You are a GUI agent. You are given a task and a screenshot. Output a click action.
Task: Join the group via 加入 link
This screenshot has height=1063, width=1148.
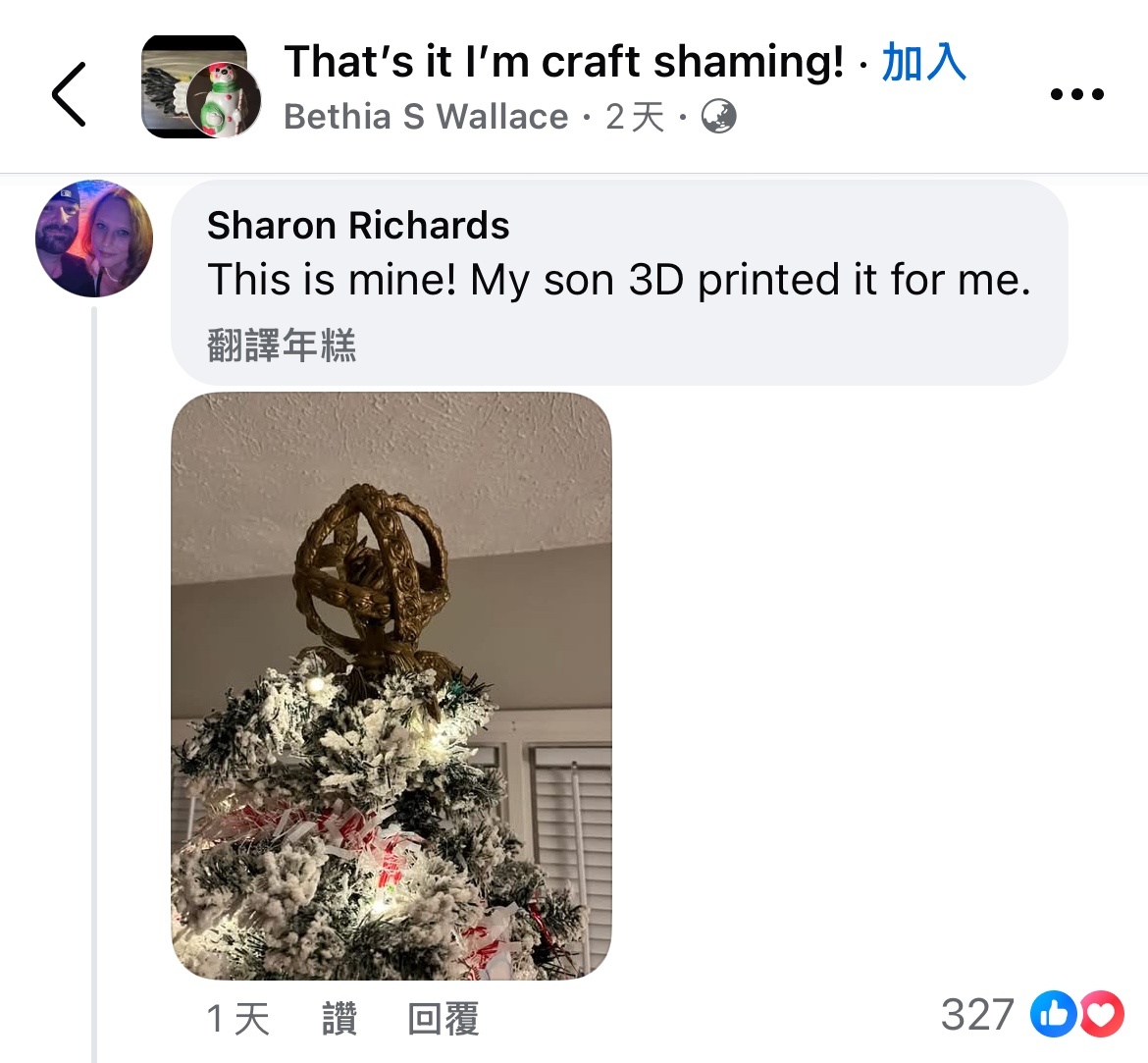[x=924, y=62]
